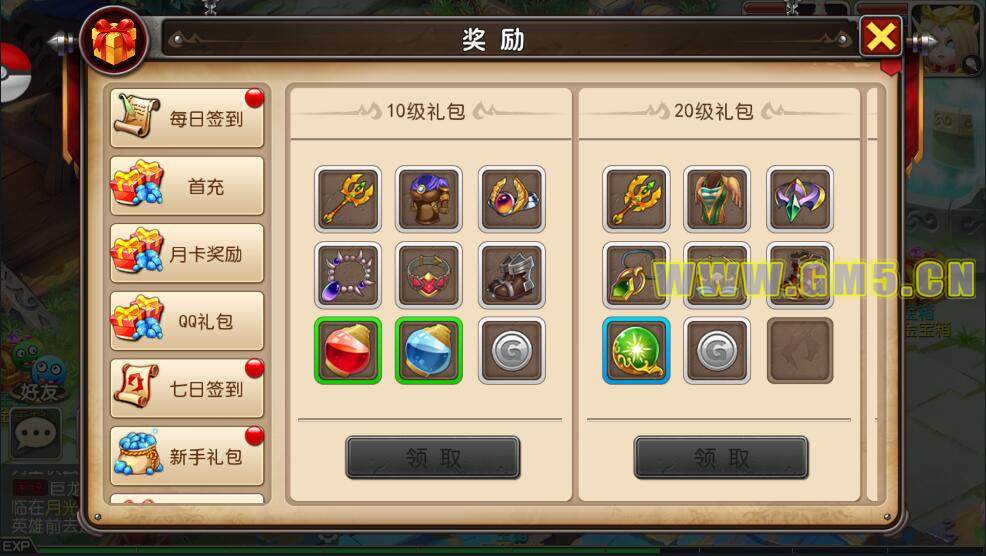The height and width of the screenshot is (556, 986).
Task: Select the spiked purple bead necklace item
Action: pos(348,275)
